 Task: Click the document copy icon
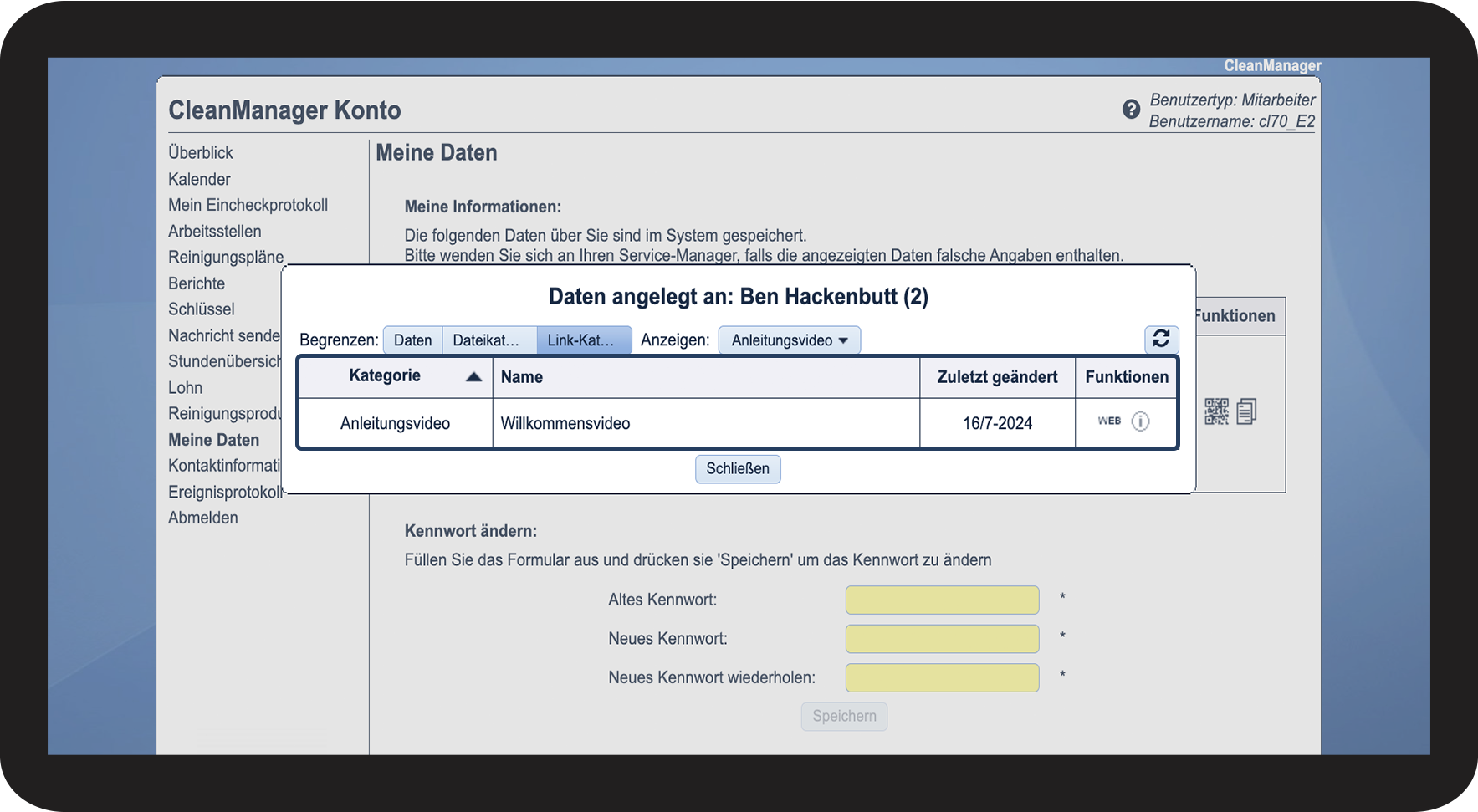1246,411
